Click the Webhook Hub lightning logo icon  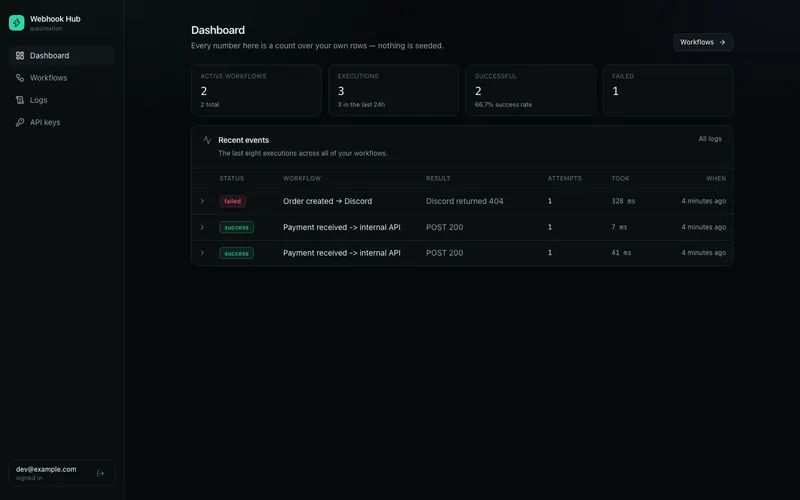tap(16, 22)
